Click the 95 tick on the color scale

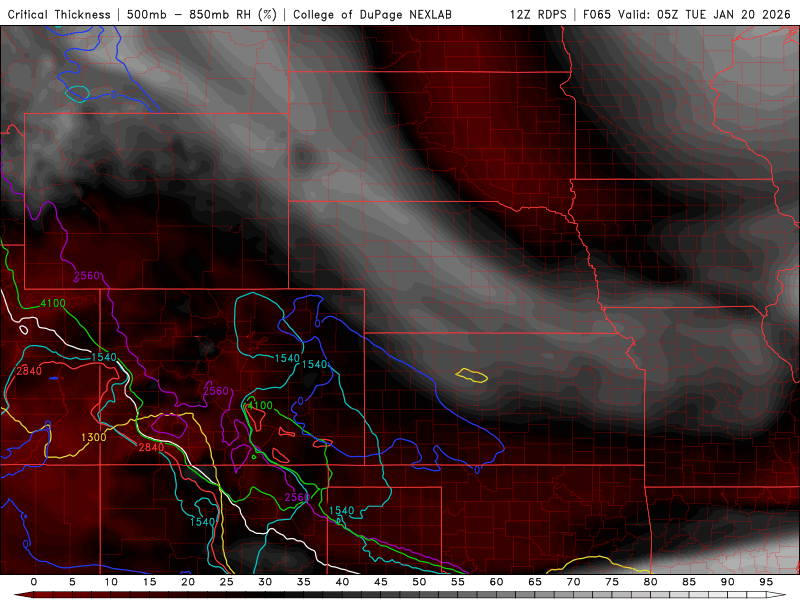tap(766, 582)
